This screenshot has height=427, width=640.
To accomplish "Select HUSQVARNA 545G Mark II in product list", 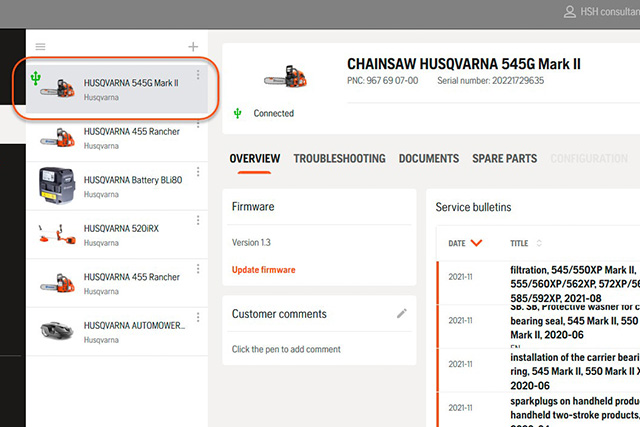I will pyautogui.click(x=117, y=89).
